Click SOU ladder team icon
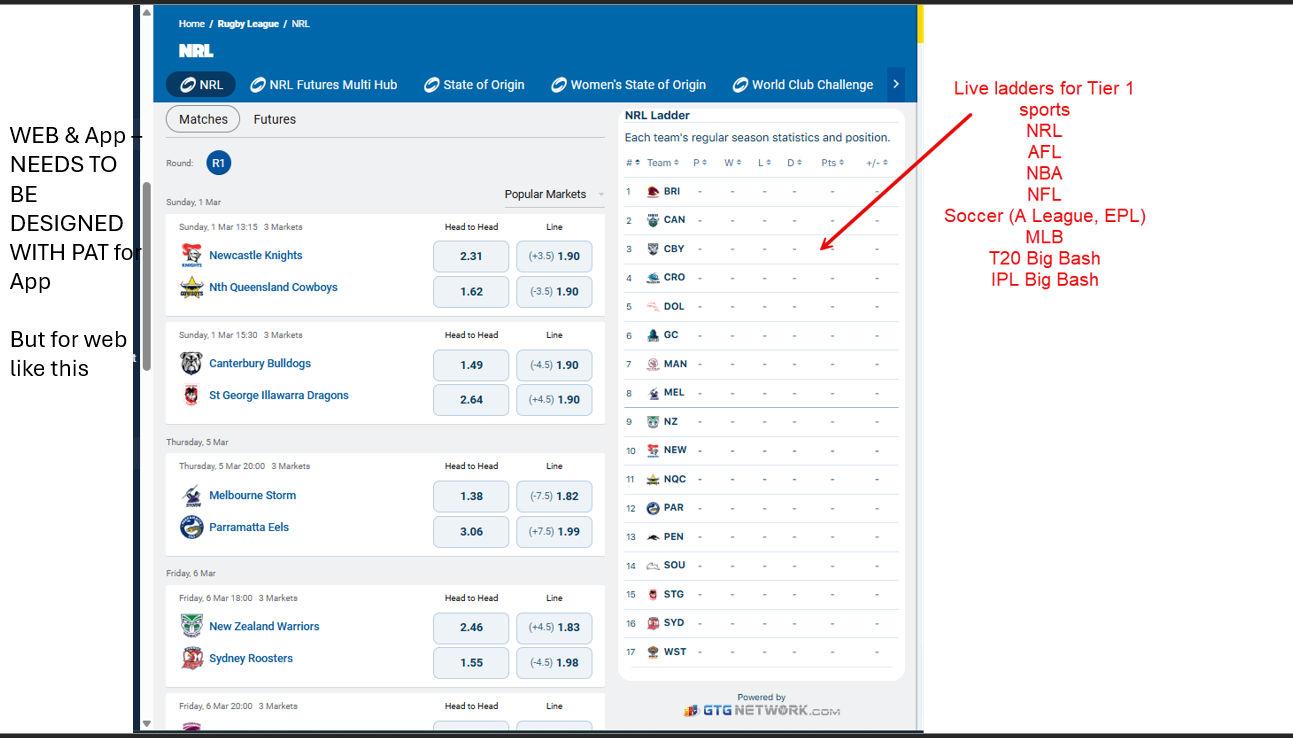Screen dimensions: 1293x738 pyautogui.click(x=653, y=566)
